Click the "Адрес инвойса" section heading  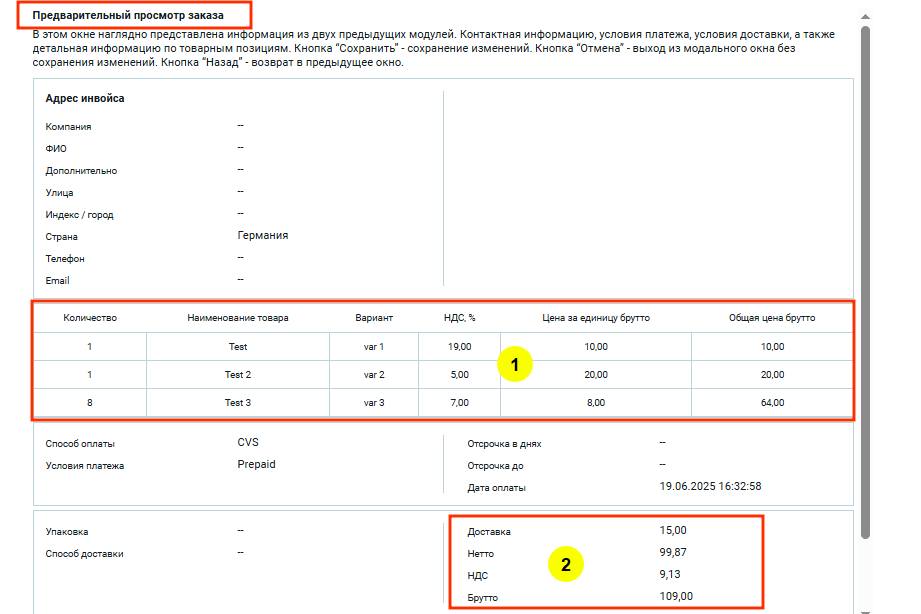pos(85,98)
